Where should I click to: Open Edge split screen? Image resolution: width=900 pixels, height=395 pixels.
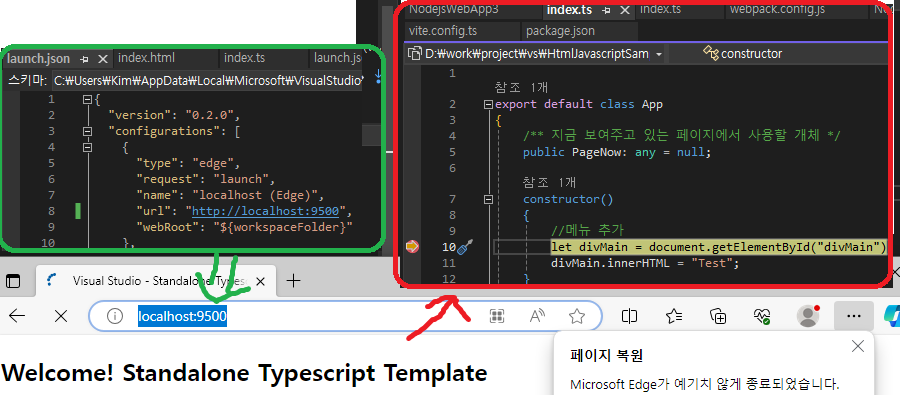click(630, 316)
